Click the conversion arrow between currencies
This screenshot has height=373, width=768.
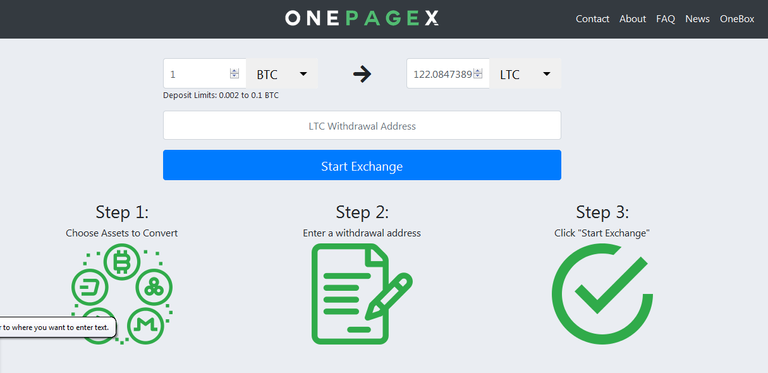coord(362,74)
